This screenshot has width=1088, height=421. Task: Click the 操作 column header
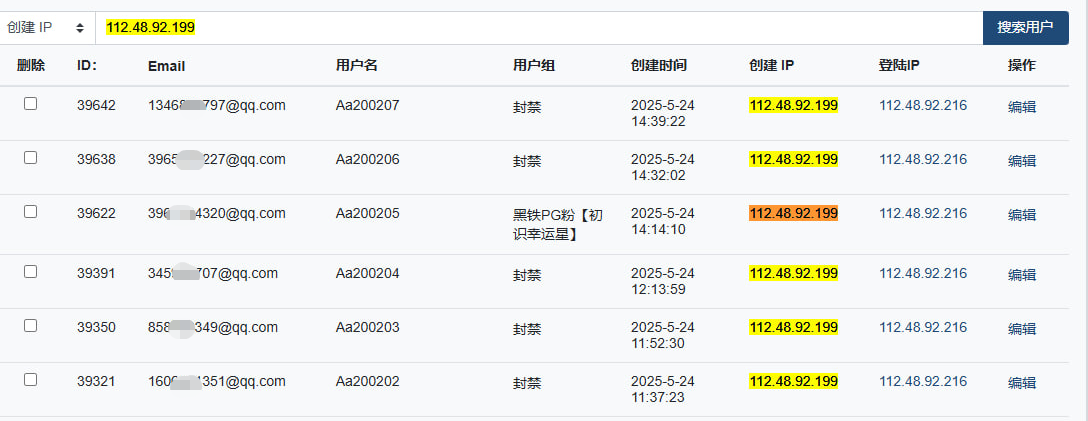(1021, 66)
